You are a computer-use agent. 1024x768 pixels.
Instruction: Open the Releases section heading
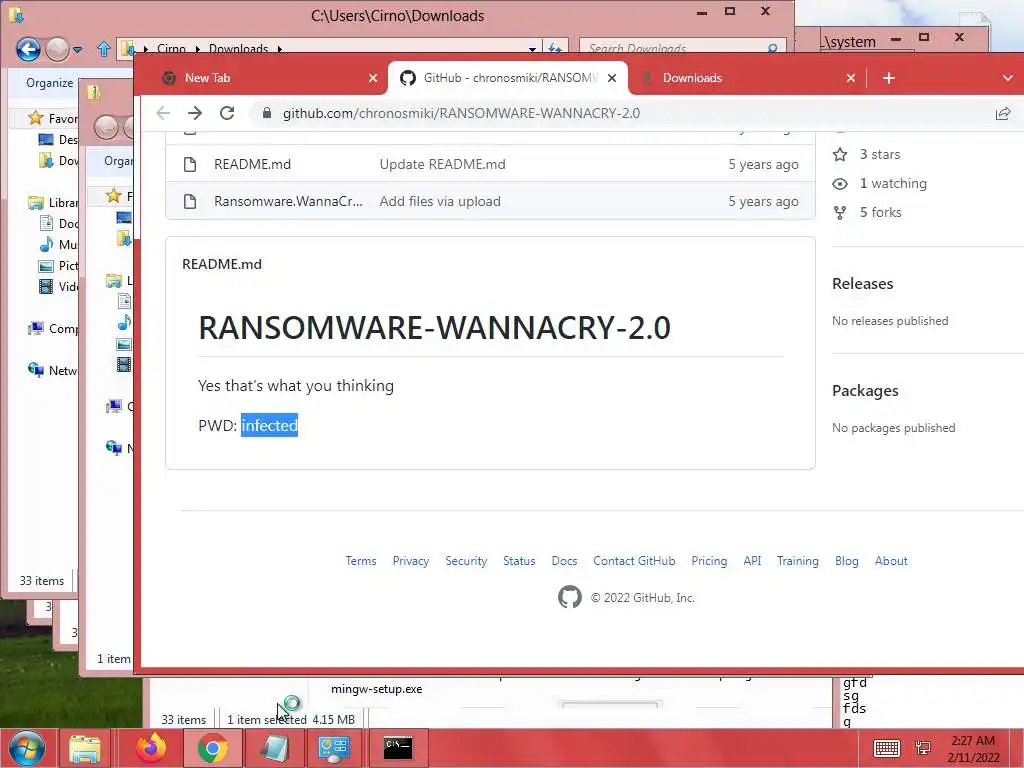click(x=862, y=283)
